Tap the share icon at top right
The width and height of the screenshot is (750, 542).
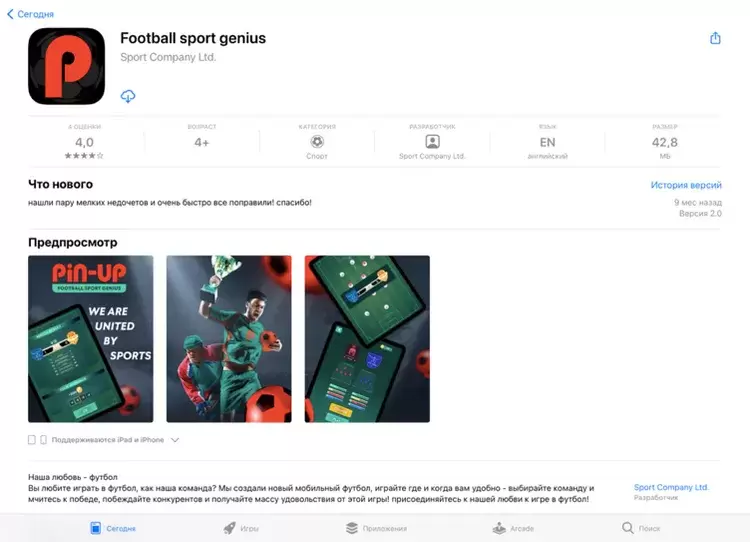click(715, 38)
